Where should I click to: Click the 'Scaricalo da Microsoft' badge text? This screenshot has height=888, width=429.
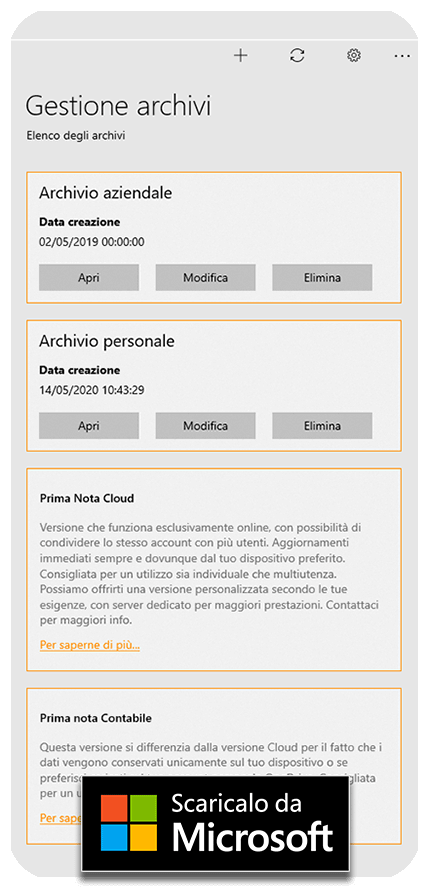(252, 822)
